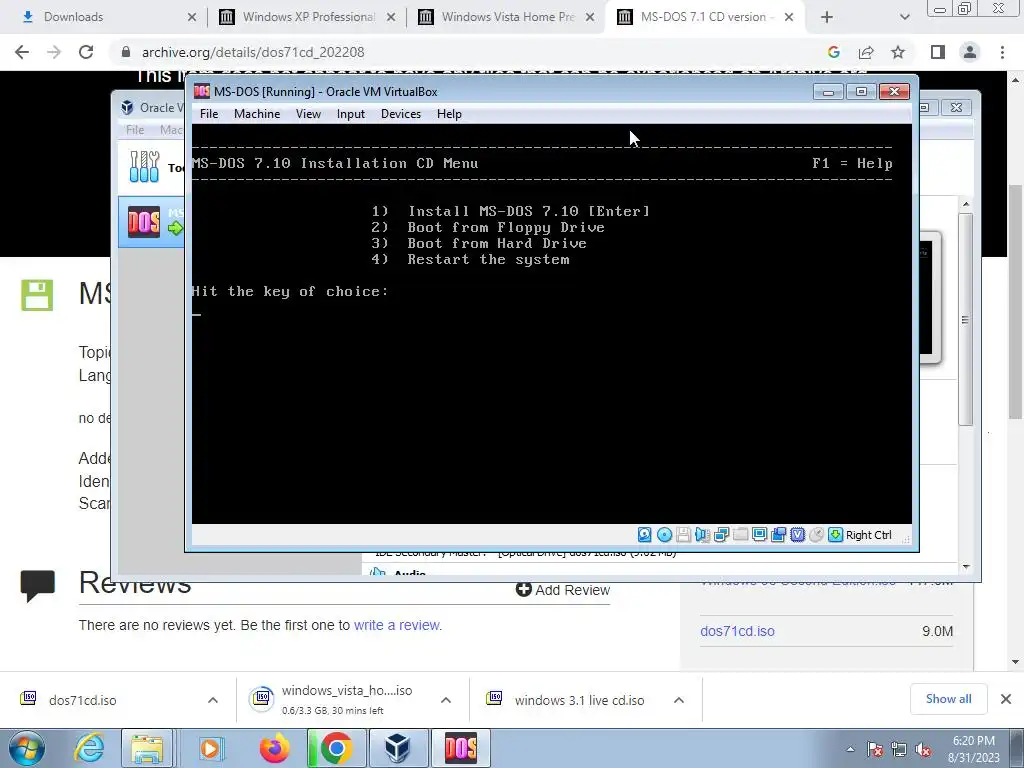Click the Google icon in address bar
1024x768 pixels.
(x=833, y=52)
